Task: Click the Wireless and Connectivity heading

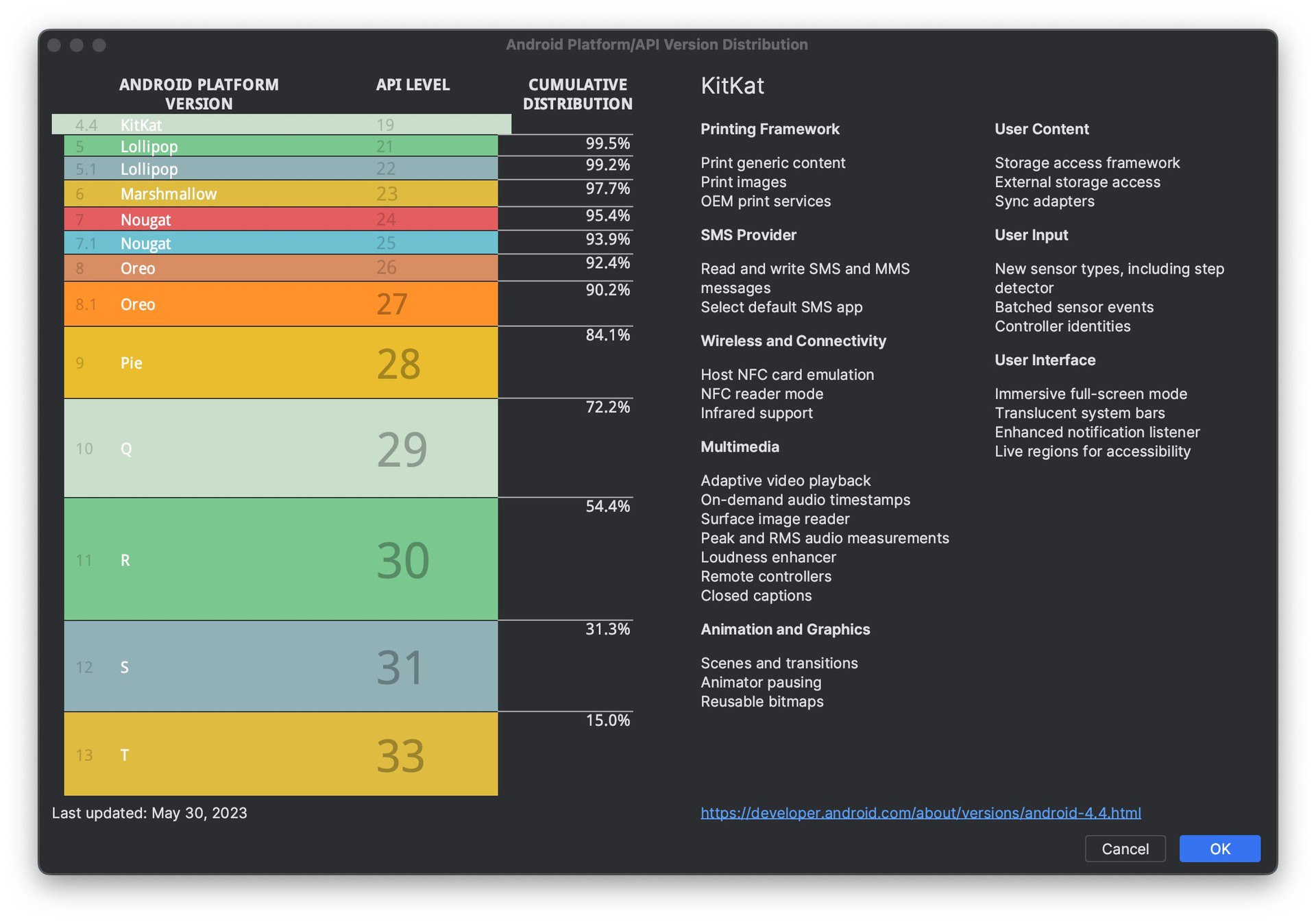Action: 793,341
